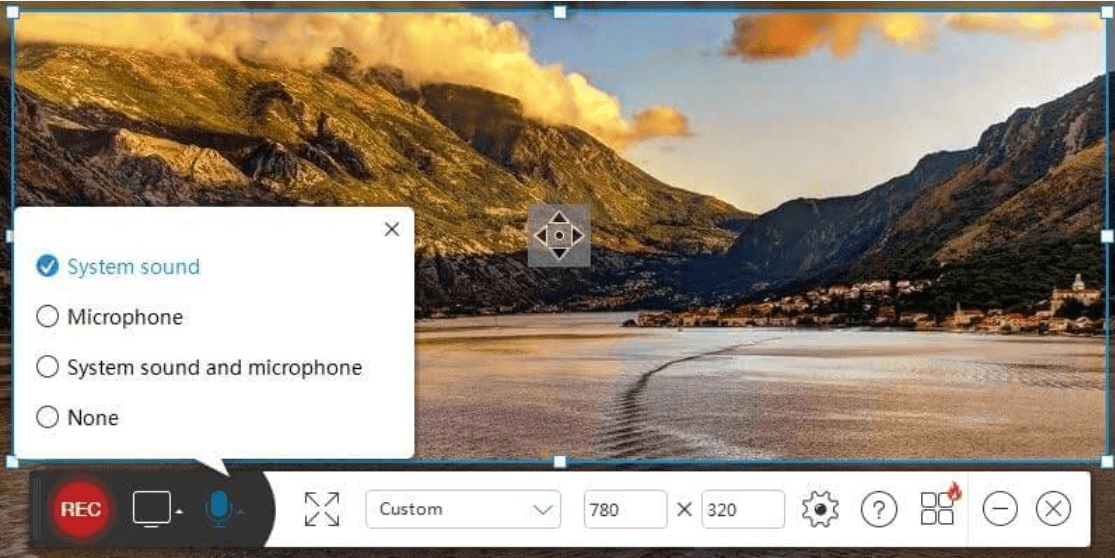
Task: Select the System sound radio option
Action: click(x=47, y=266)
